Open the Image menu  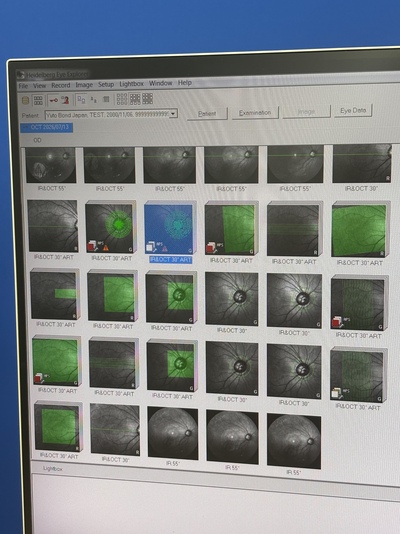point(84,85)
